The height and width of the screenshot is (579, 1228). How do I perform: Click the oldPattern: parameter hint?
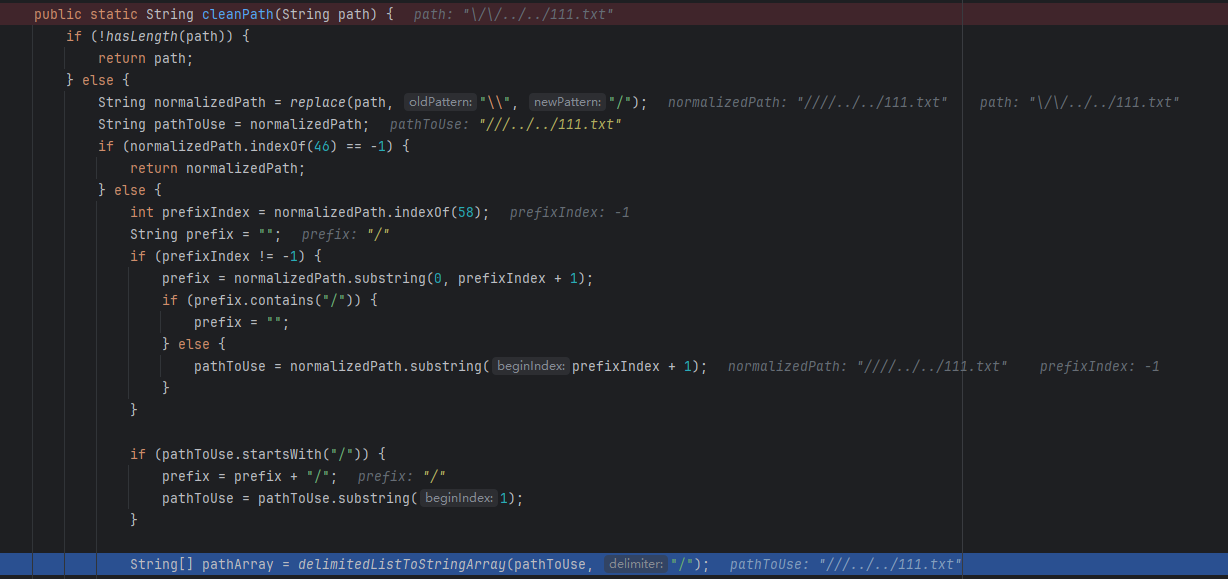(x=440, y=102)
